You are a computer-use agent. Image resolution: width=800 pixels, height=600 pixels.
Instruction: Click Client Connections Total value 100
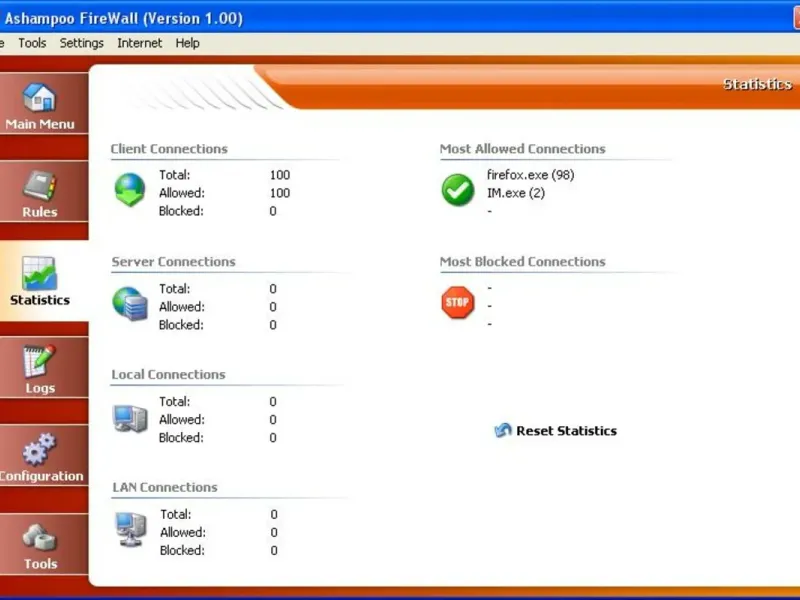pos(280,175)
